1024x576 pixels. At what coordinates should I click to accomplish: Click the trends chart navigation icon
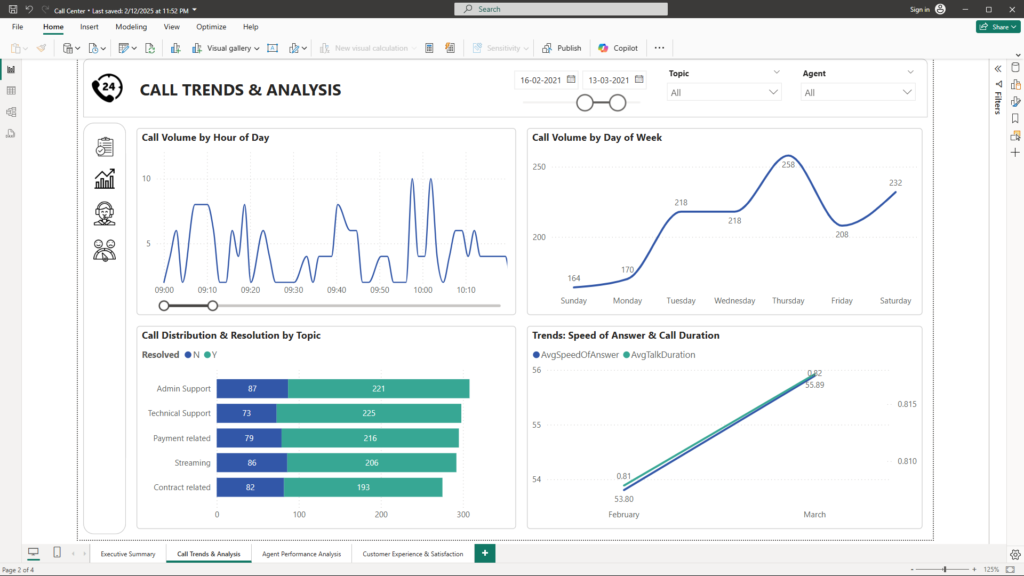(x=104, y=179)
